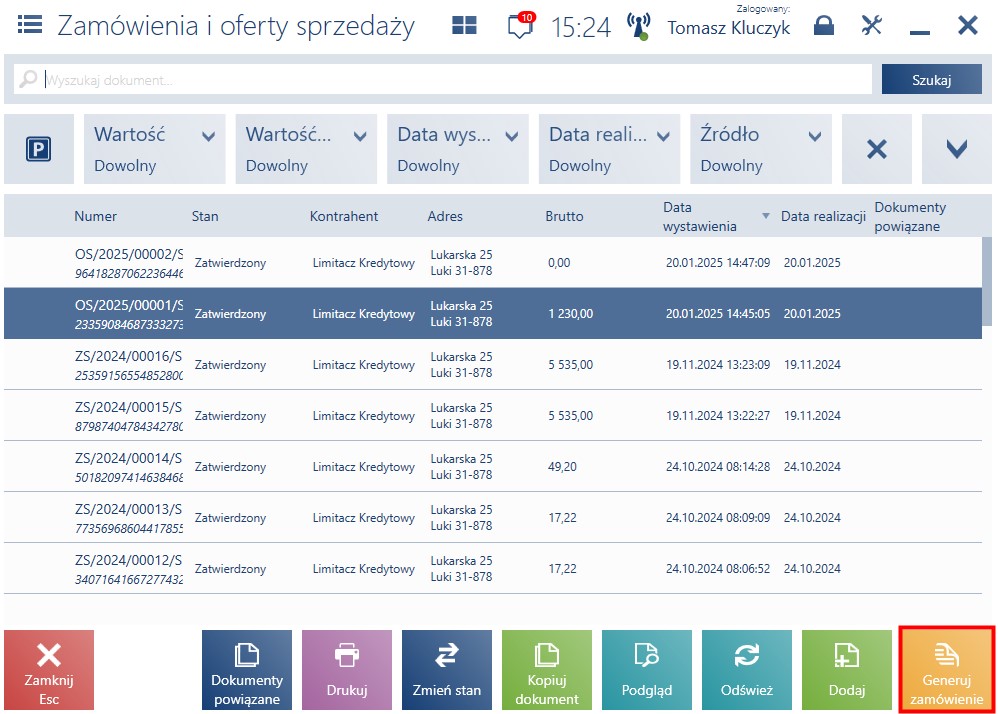Expand more filters with the chevron button

[x=956, y=150]
